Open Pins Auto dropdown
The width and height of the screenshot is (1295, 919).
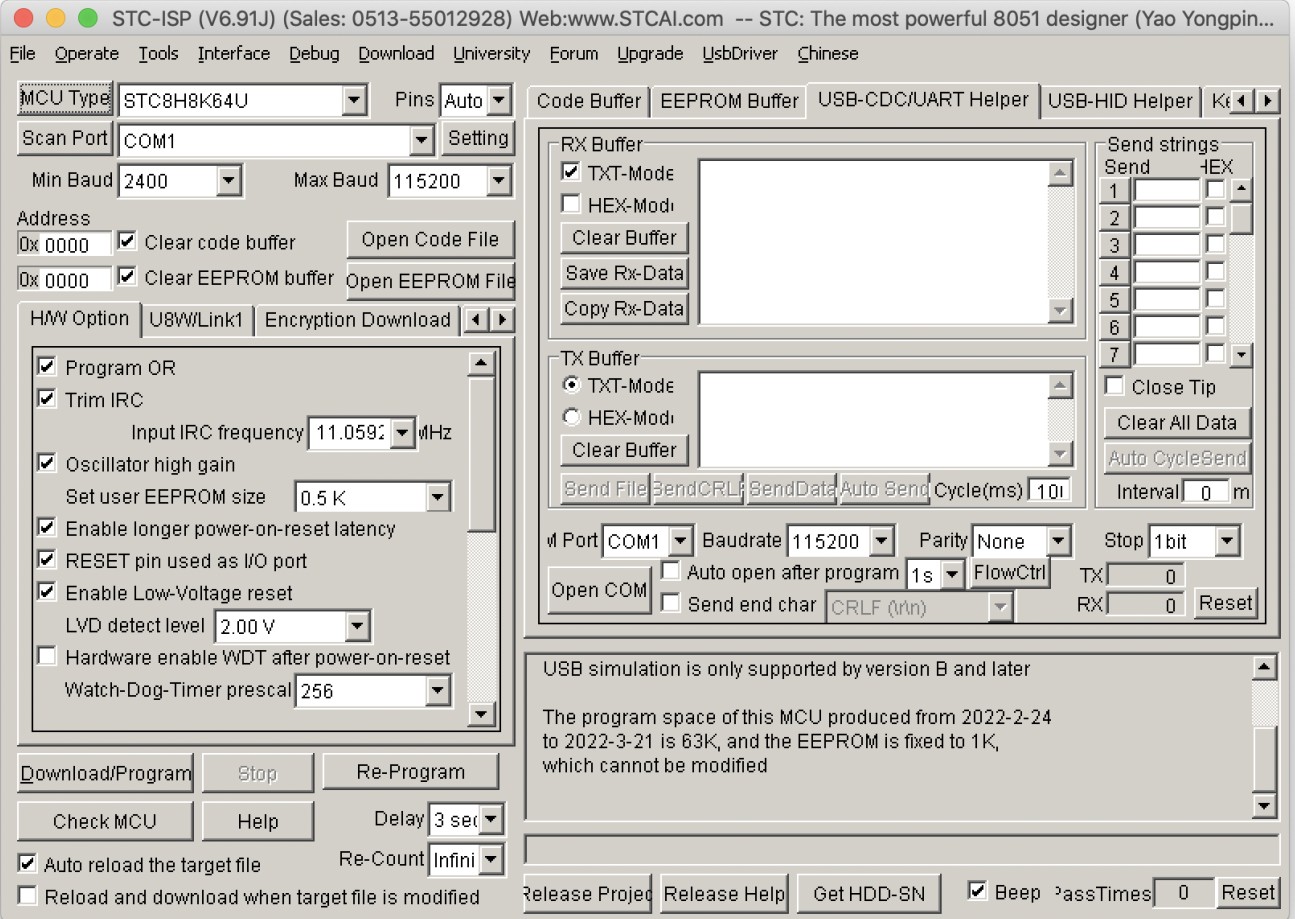[x=499, y=100]
